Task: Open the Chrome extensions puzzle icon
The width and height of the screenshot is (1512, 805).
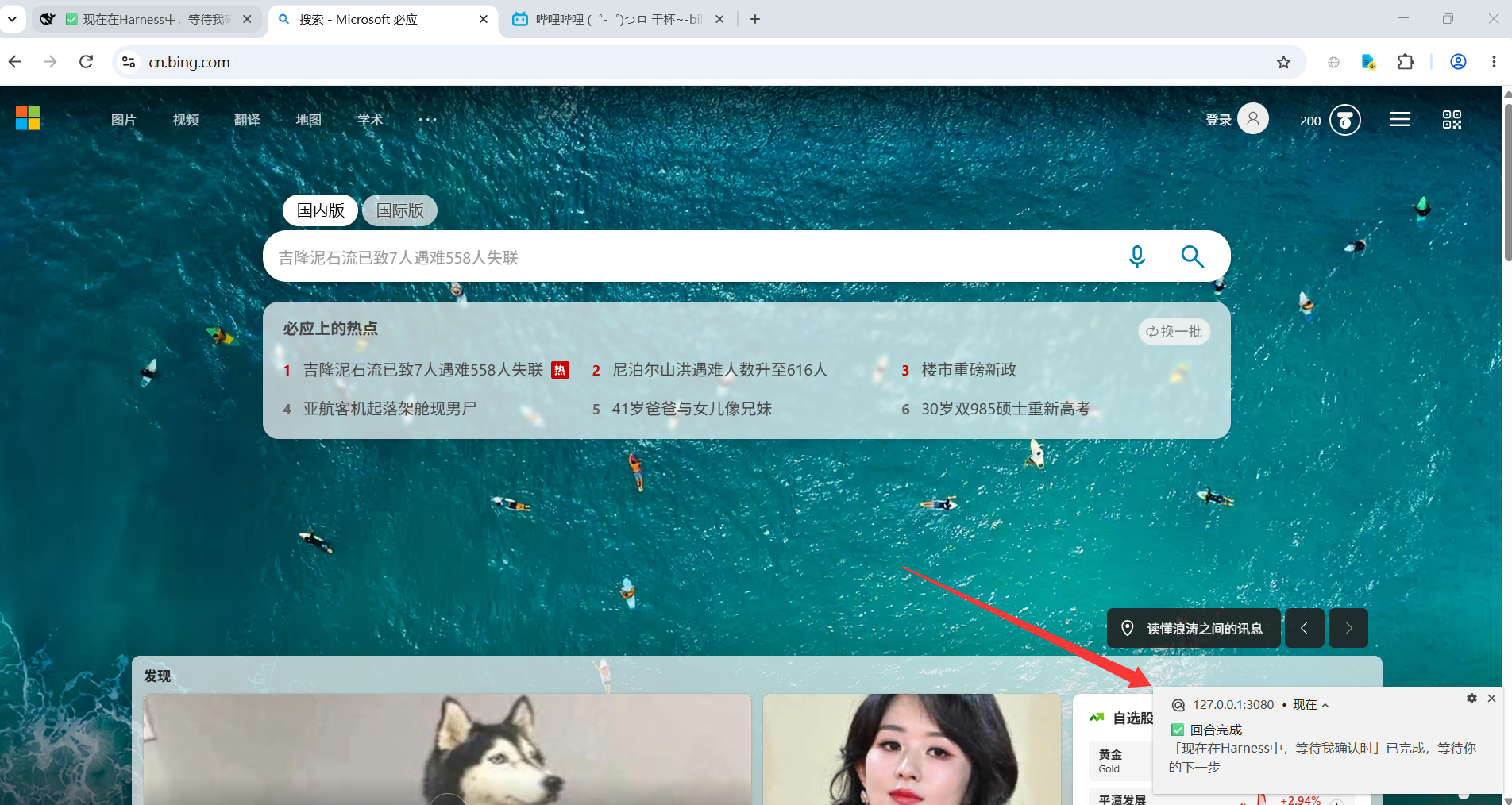Action: click(x=1406, y=62)
